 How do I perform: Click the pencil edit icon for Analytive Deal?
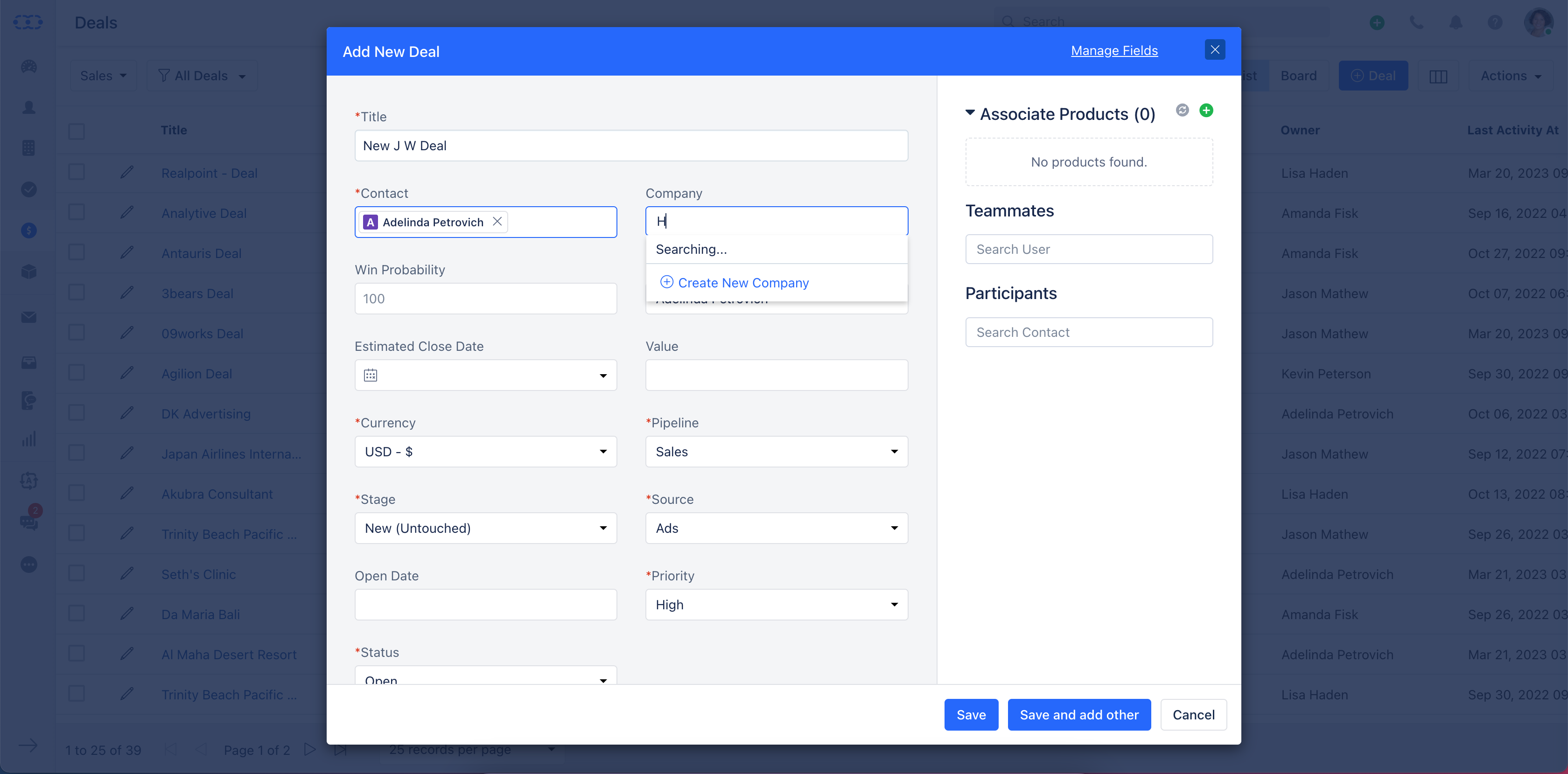tap(126, 212)
